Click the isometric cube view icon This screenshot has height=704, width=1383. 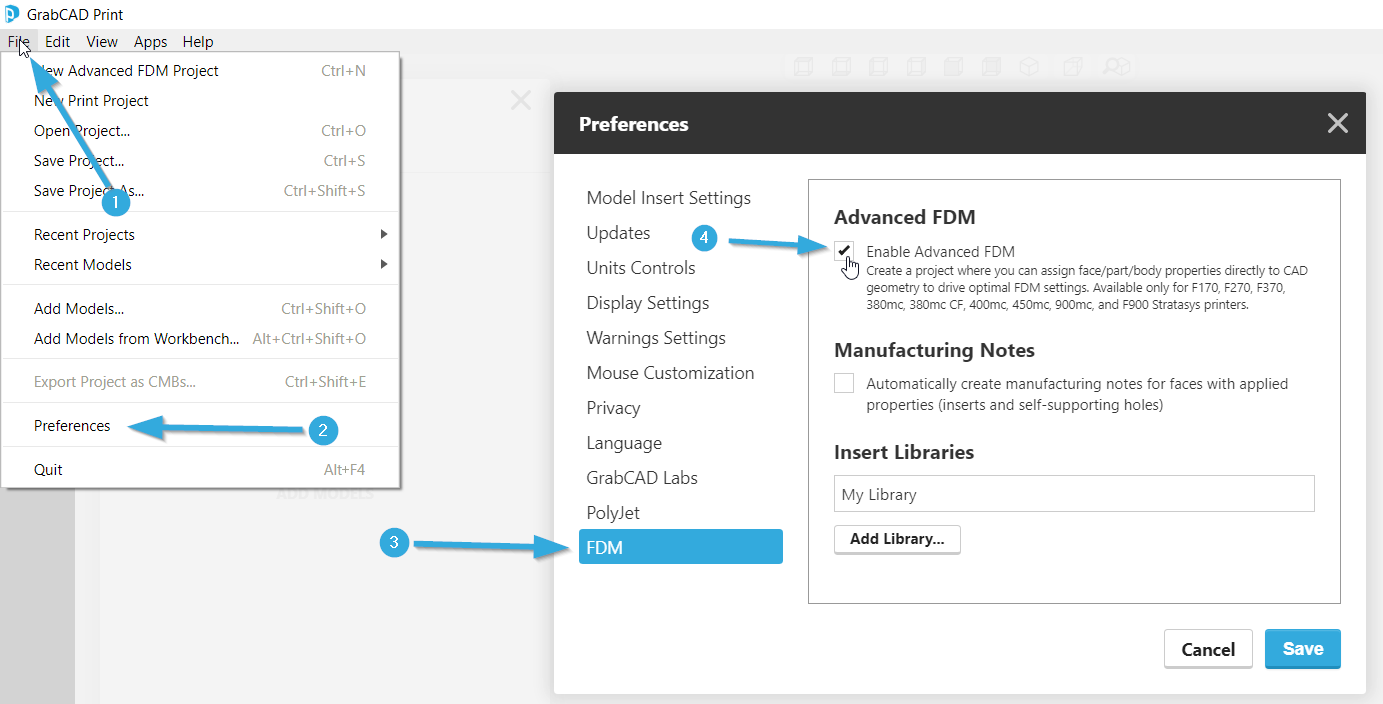(x=1028, y=67)
